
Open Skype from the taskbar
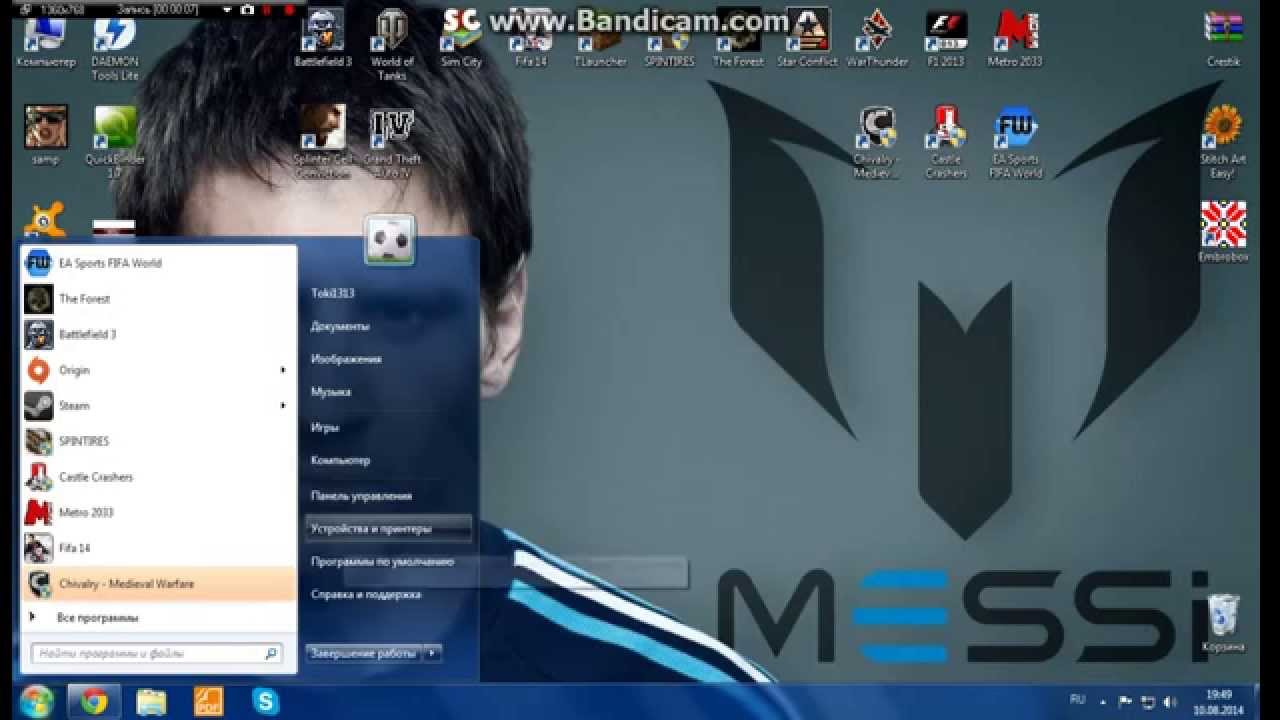pos(266,702)
